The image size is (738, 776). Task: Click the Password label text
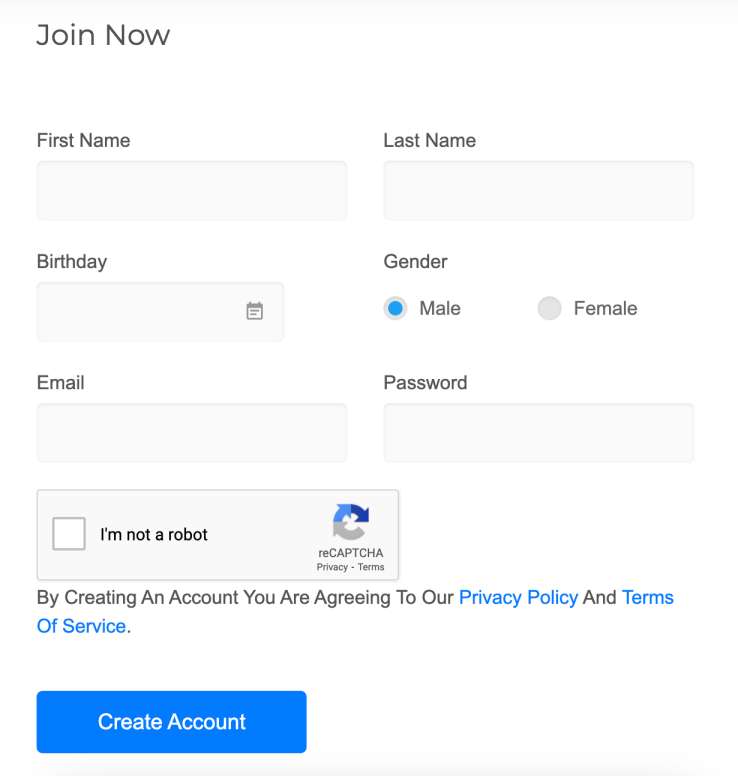(x=425, y=382)
